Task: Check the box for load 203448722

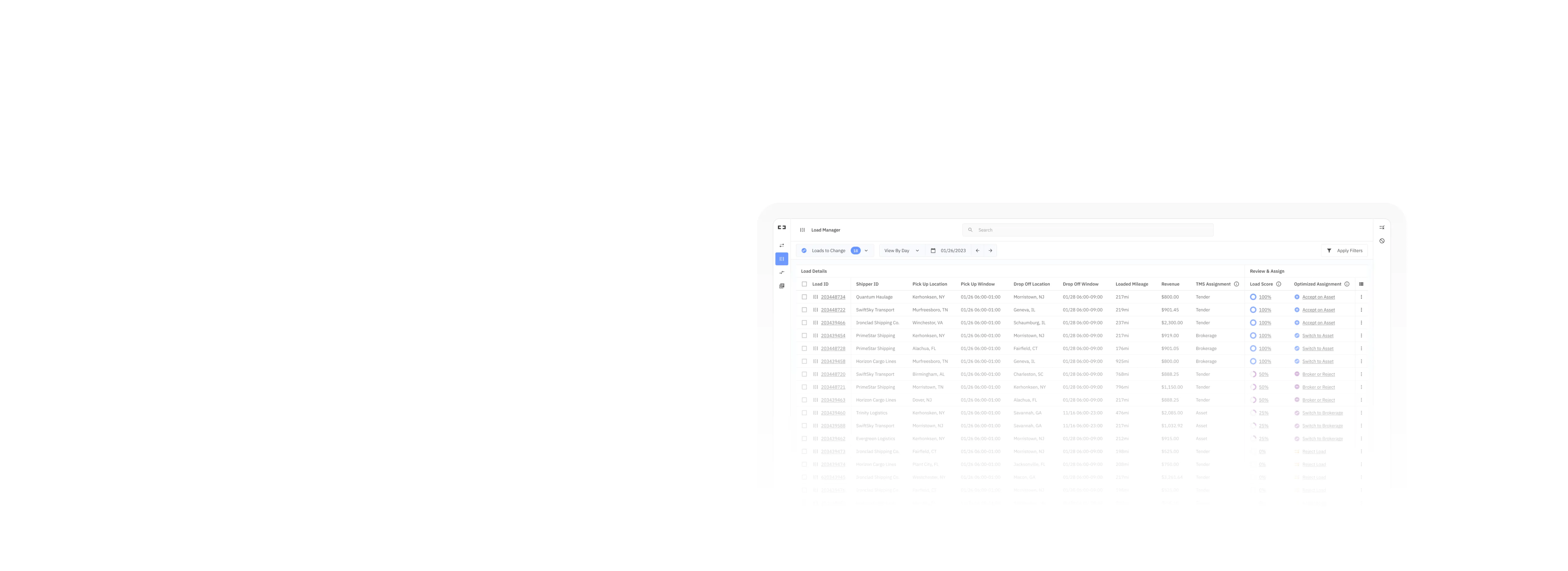Action: pyautogui.click(x=804, y=310)
